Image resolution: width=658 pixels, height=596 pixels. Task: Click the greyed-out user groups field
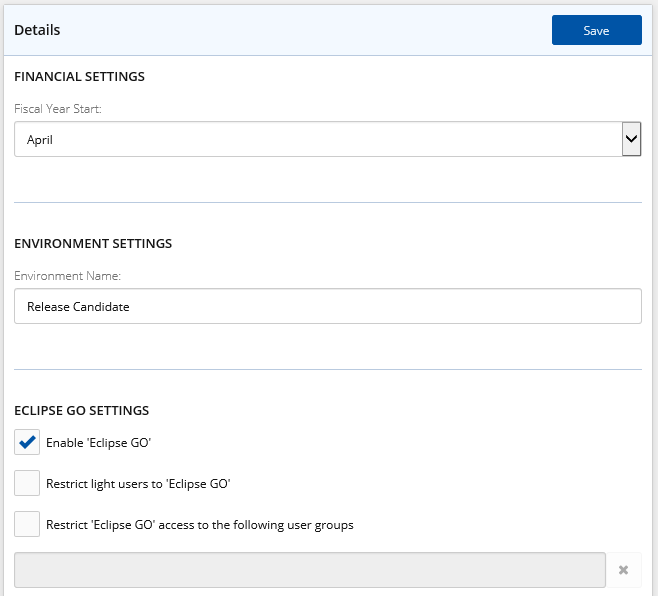[309, 570]
